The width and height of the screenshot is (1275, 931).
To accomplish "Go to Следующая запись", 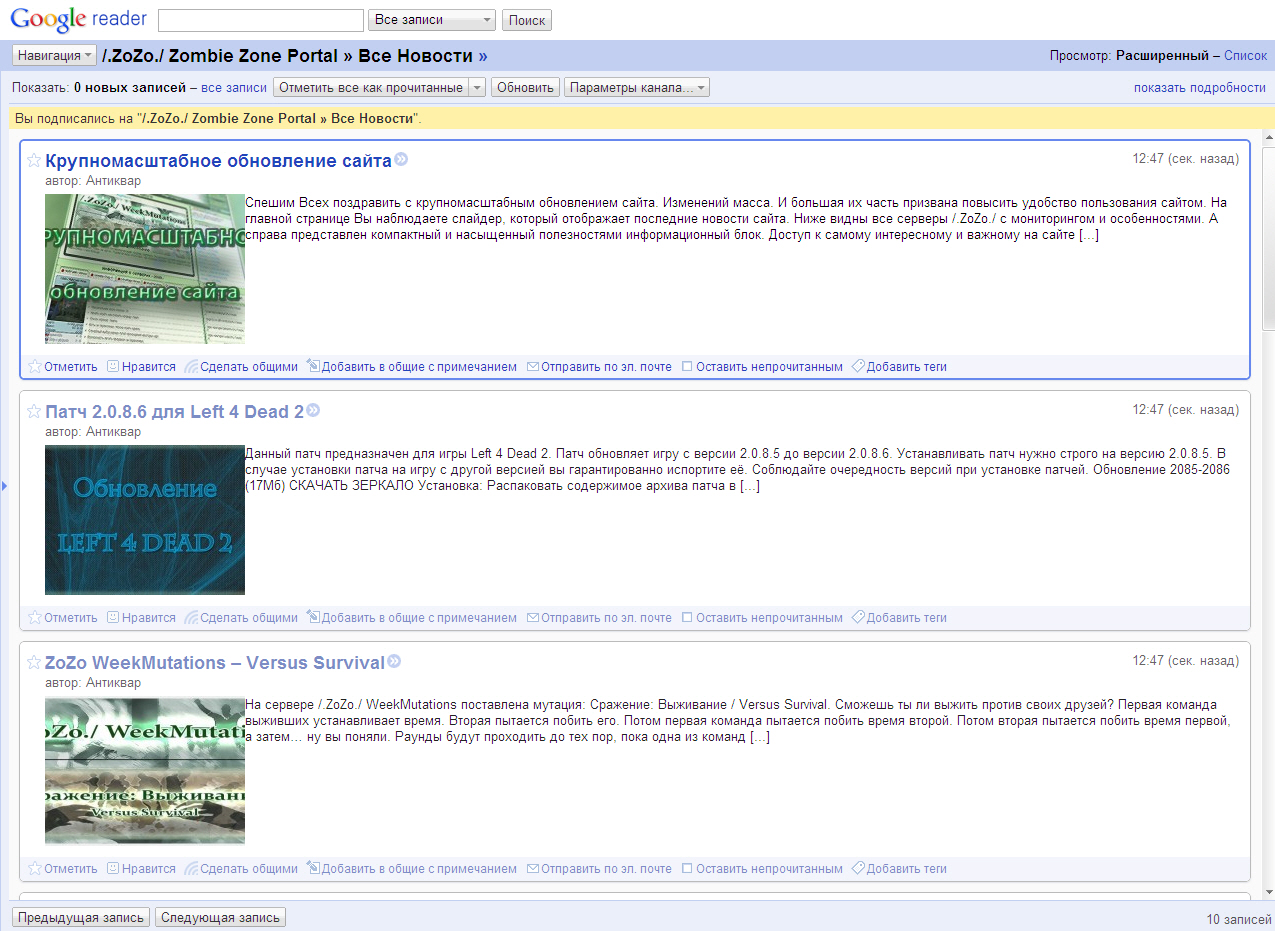I will (x=220, y=917).
